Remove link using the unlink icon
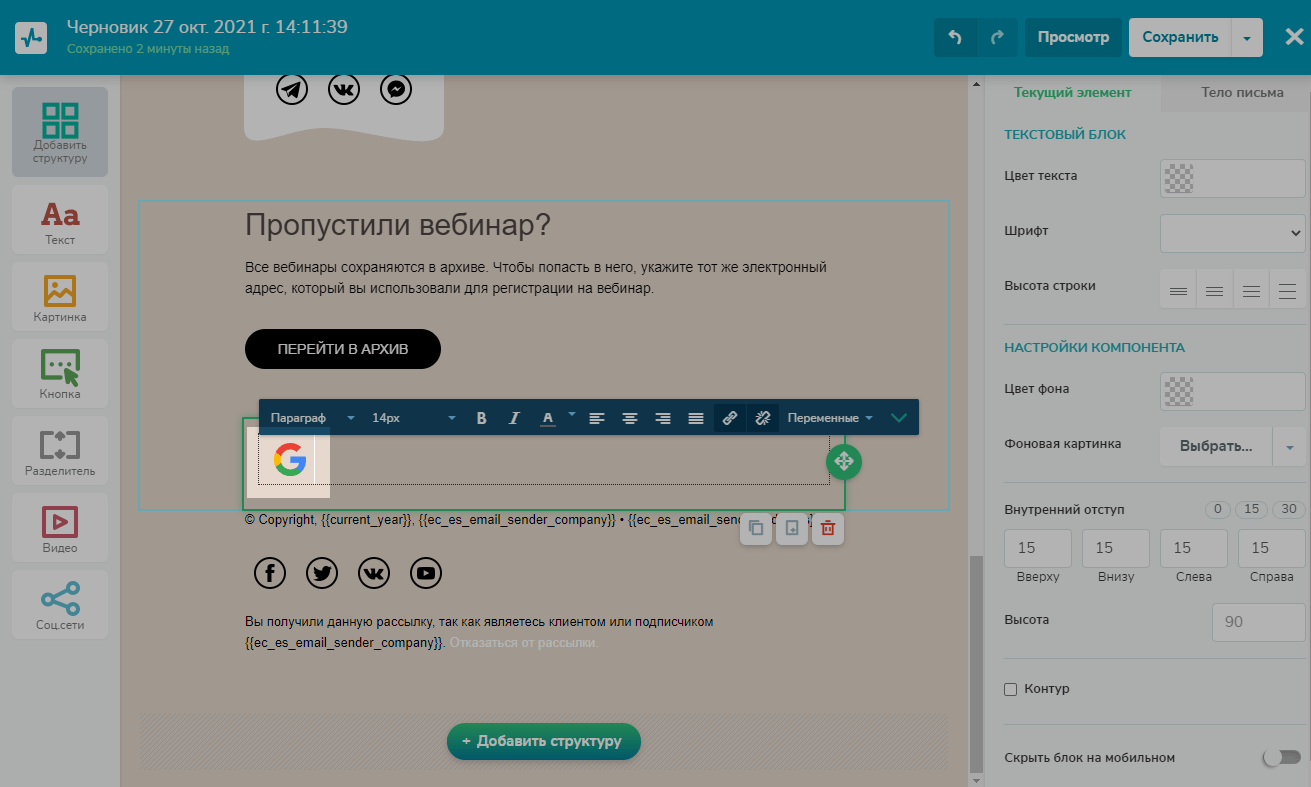Image resolution: width=1311 pixels, height=787 pixels. 763,418
